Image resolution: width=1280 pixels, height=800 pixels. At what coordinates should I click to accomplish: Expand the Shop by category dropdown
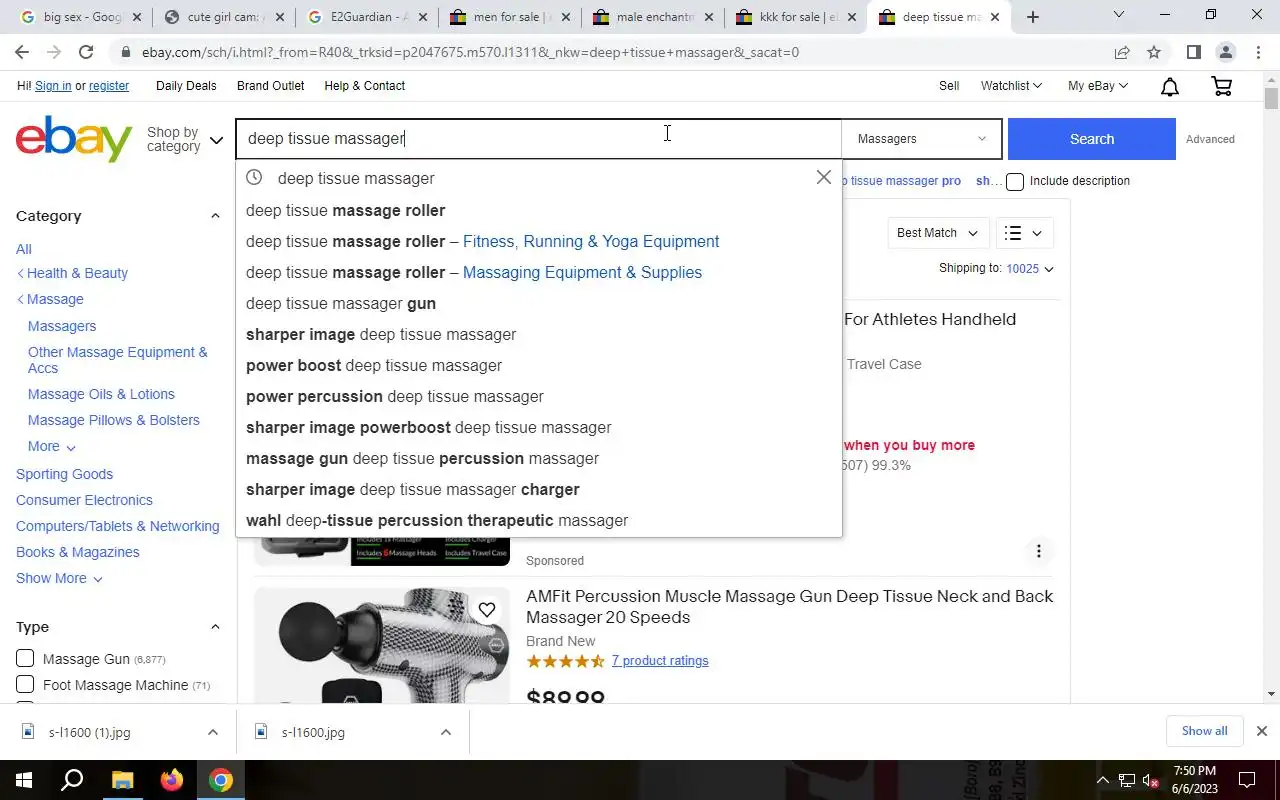[185, 139]
